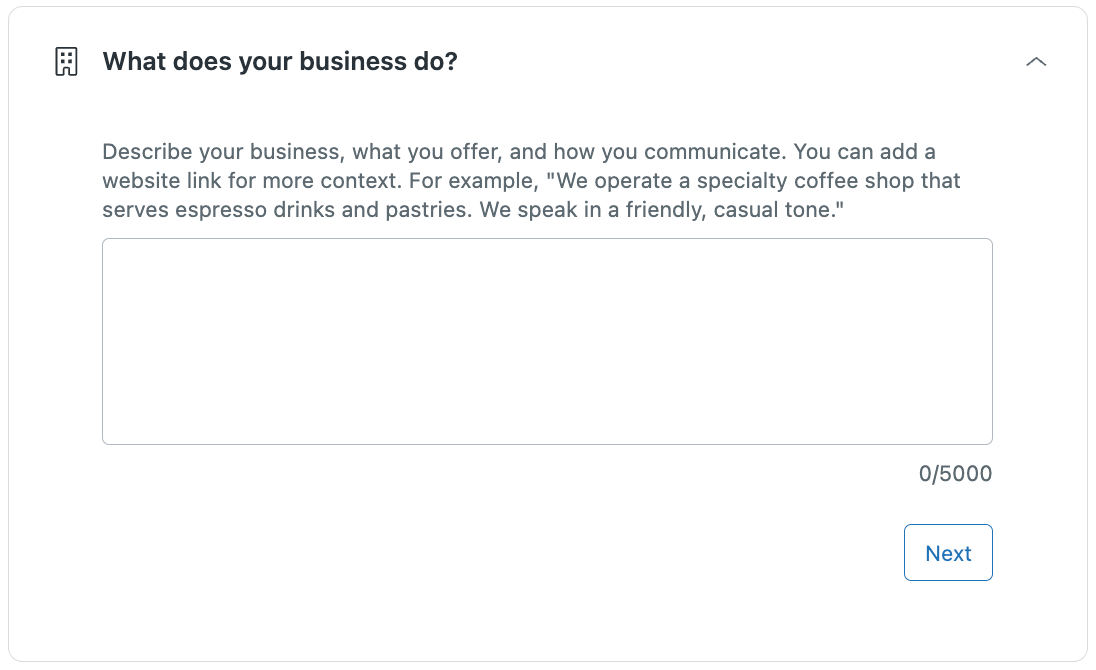Click the chevron arrow at the header's right
This screenshot has width=1096, height=670.
[x=1036, y=62]
